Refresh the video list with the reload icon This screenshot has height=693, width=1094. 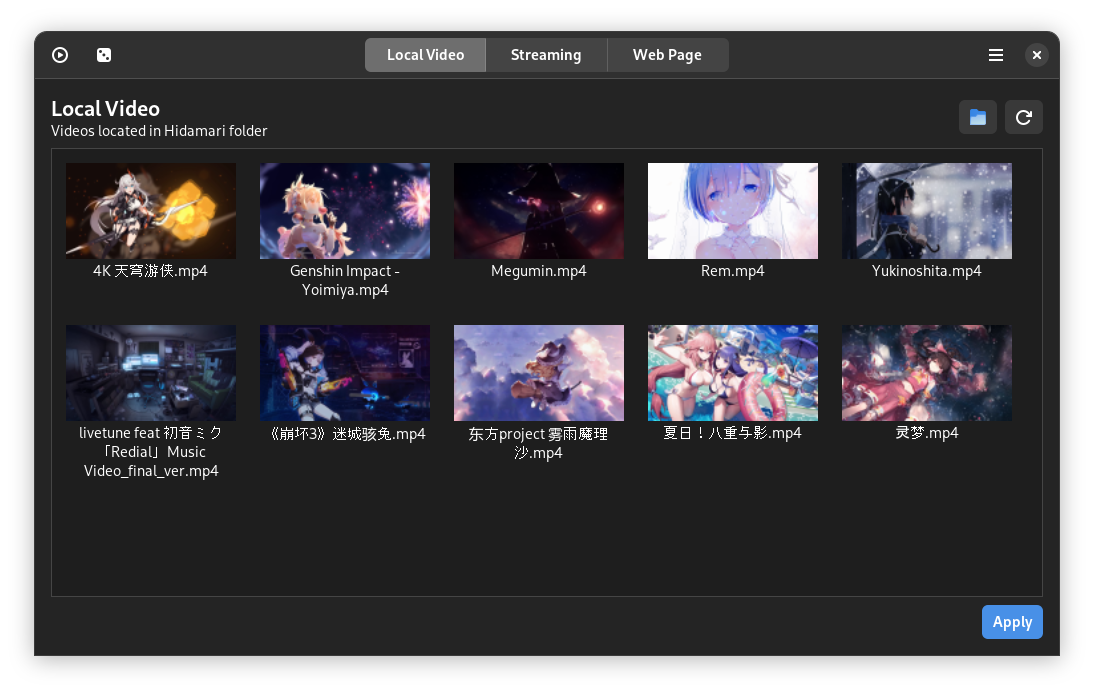pos(1024,117)
